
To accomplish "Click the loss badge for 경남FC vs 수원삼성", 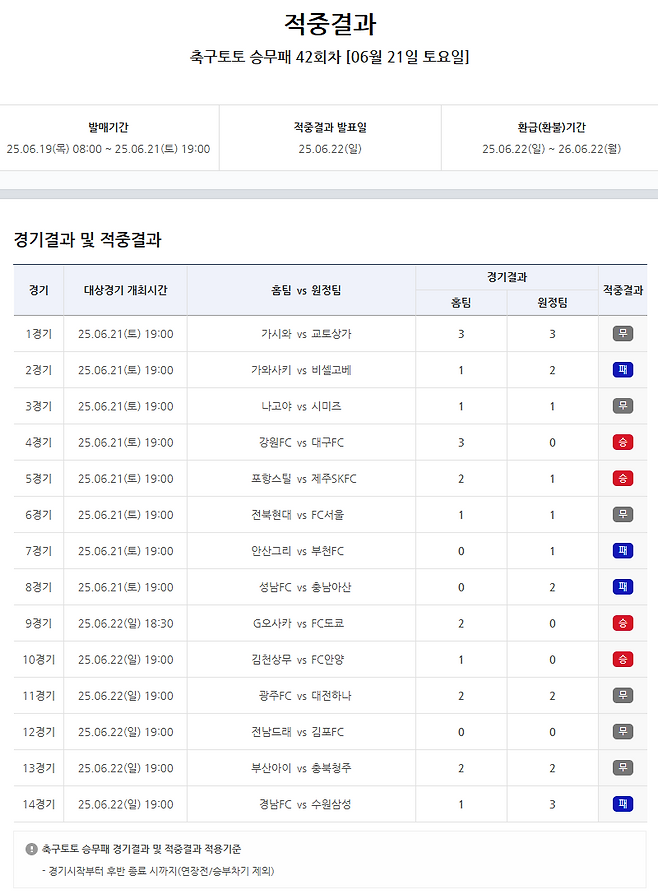I will coord(622,803).
